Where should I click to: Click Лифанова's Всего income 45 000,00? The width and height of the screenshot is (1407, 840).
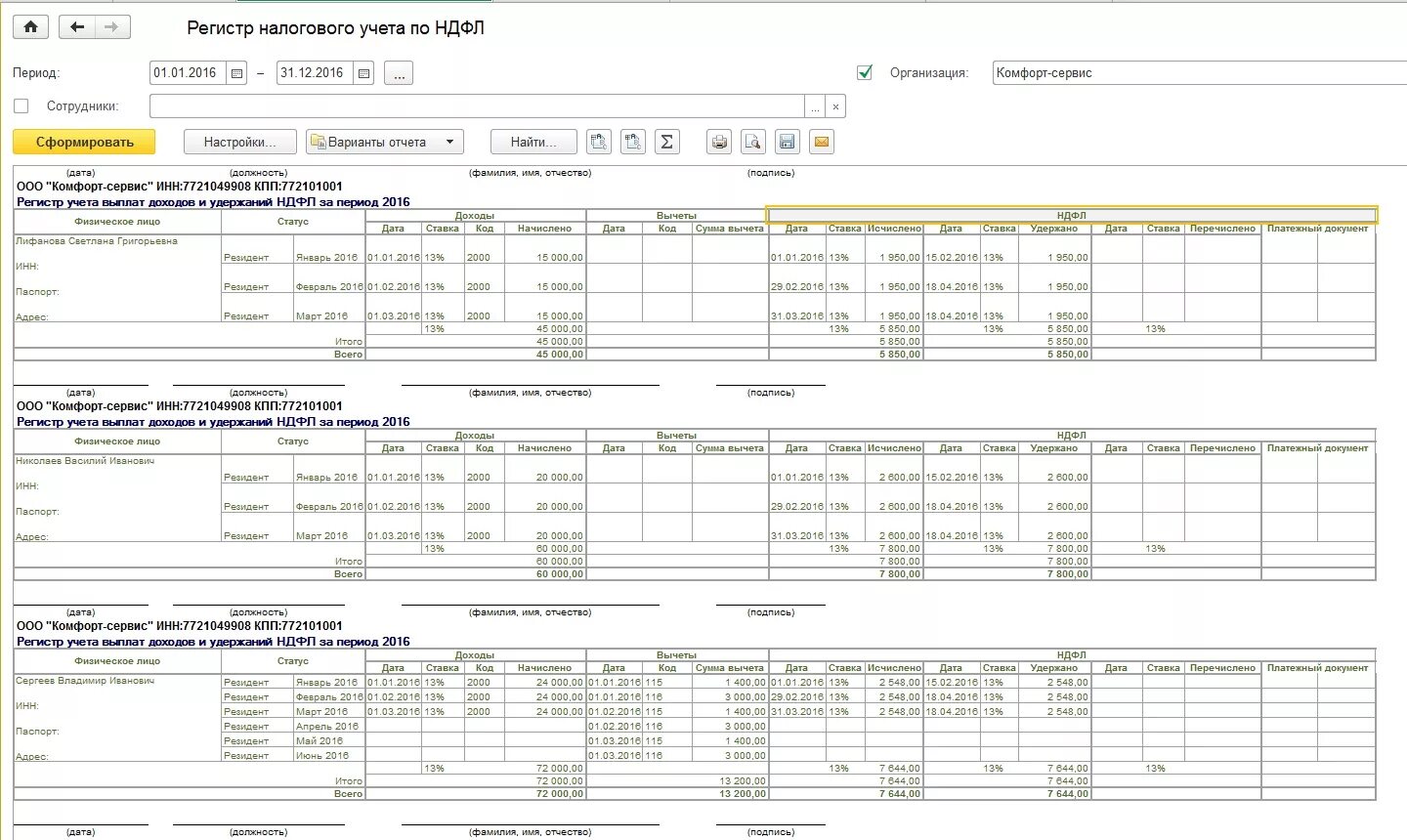[x=560, y=354]
